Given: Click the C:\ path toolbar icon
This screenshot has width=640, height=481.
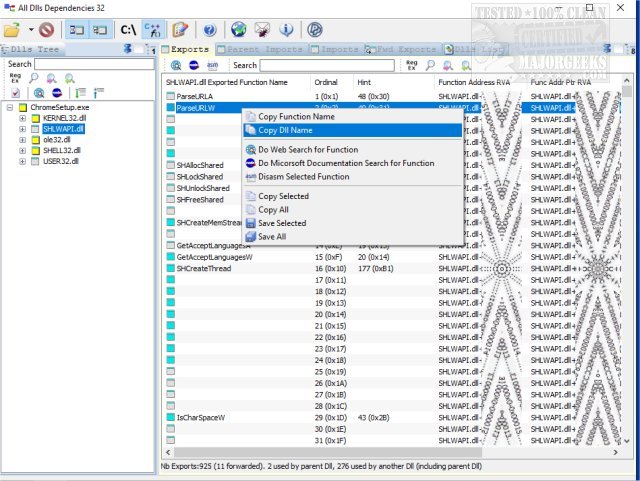Looking at the screenshot, I should coord(128,30).
